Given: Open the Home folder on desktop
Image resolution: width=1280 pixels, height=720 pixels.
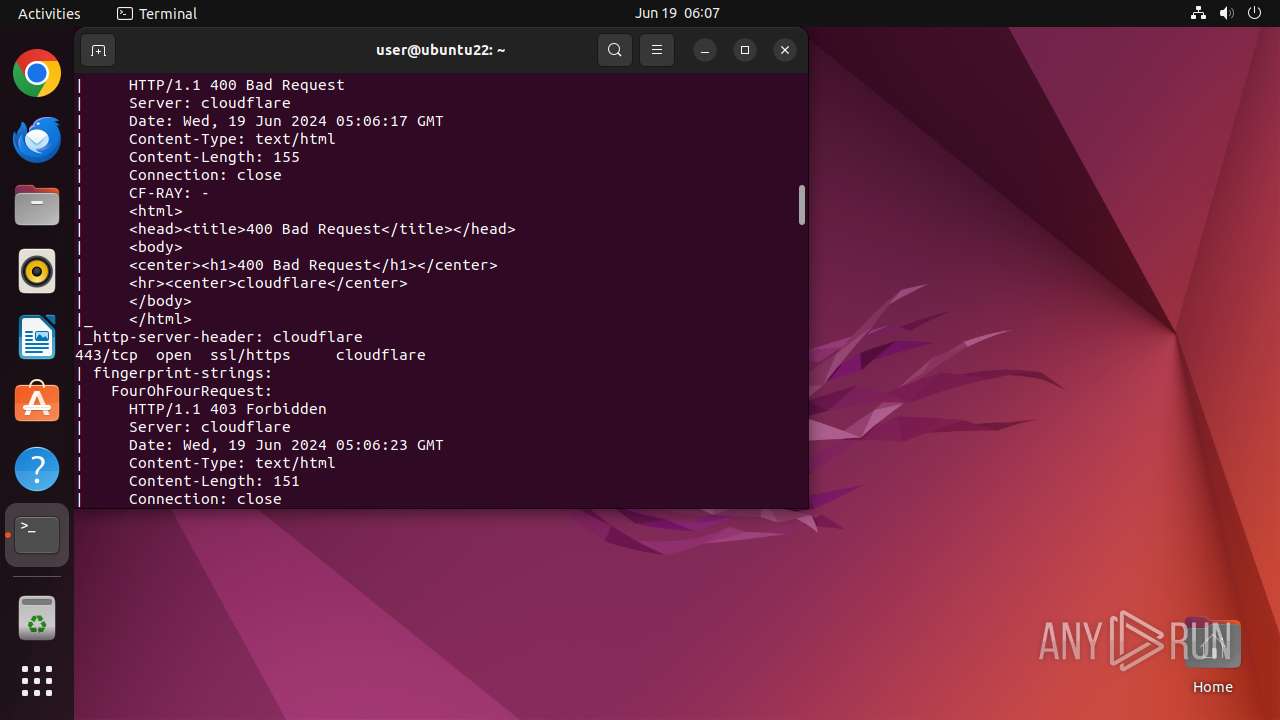Looking at the screenshot, I should [1212, 657].
